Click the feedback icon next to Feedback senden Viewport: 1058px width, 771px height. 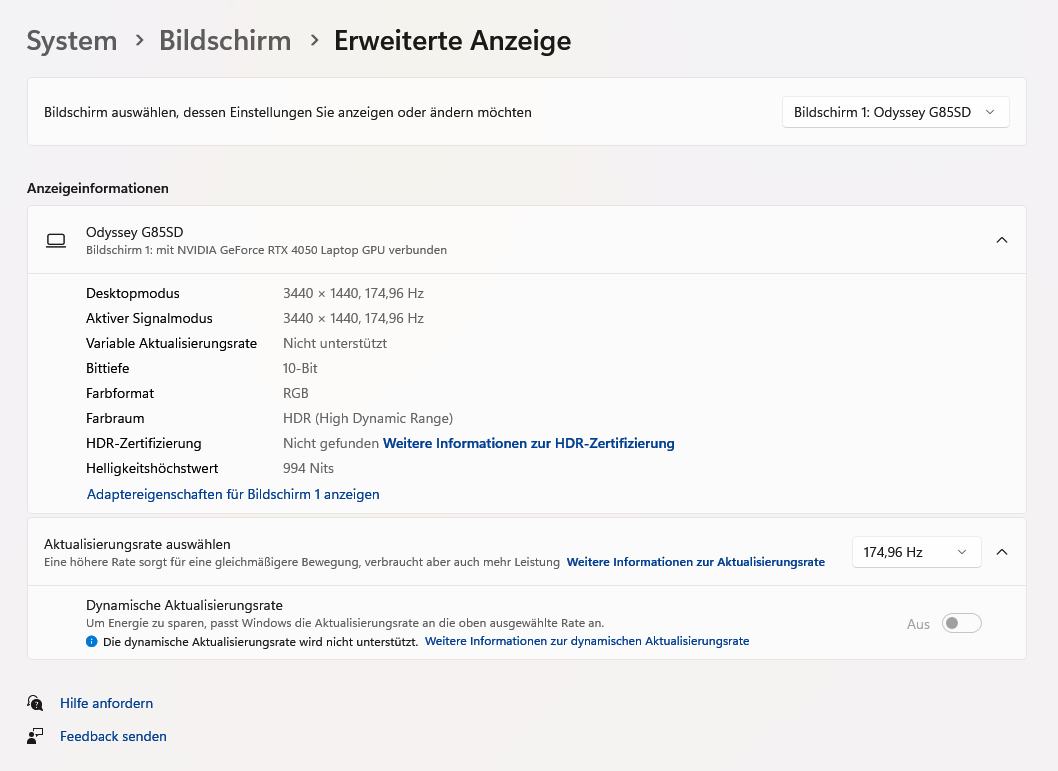click(x=35, y=735)
